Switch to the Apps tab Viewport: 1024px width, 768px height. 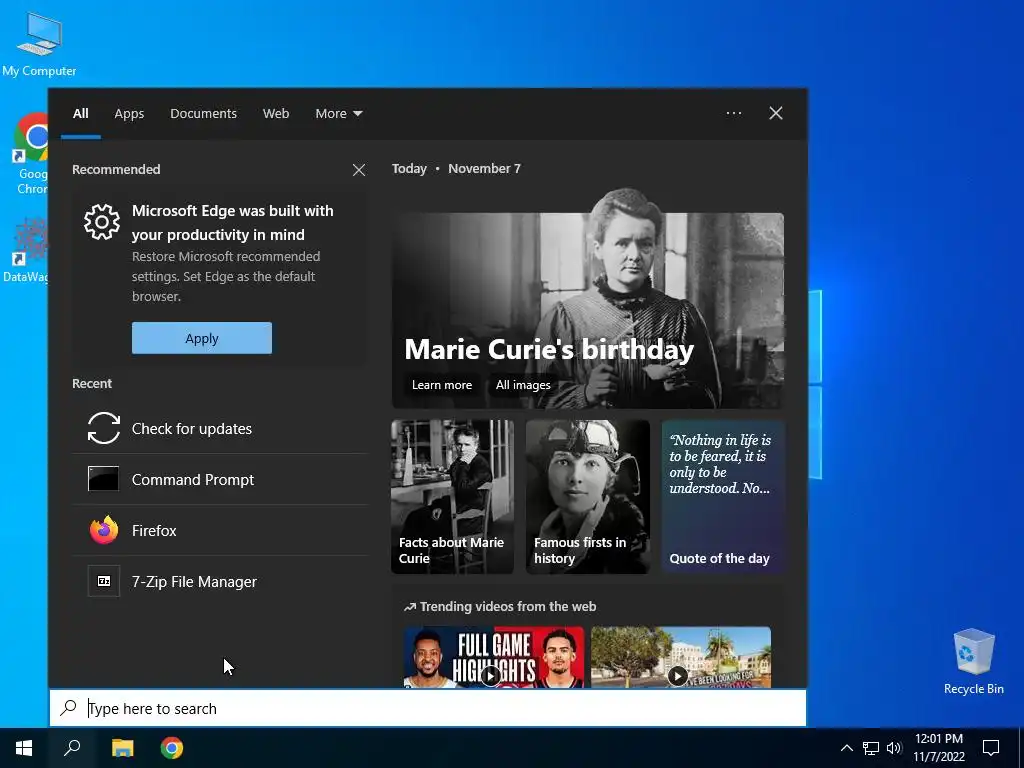(x=129, y=114)
